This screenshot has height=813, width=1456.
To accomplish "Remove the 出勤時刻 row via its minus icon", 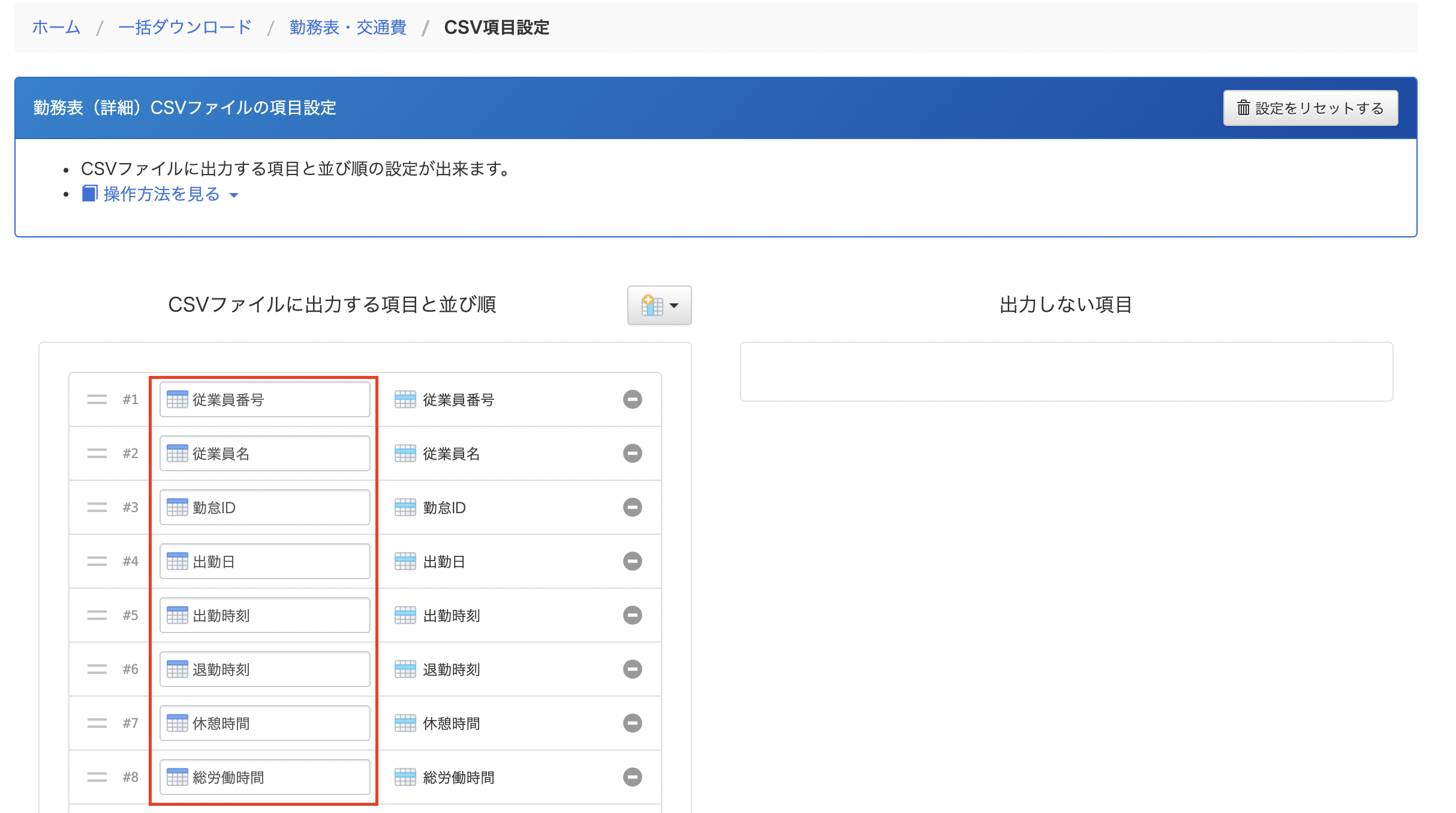I will (632, 615).
